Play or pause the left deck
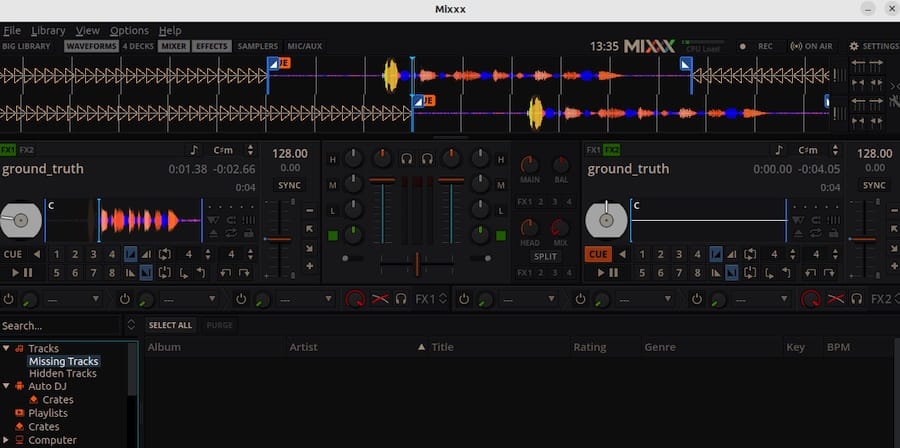 (x=22, y=272)
